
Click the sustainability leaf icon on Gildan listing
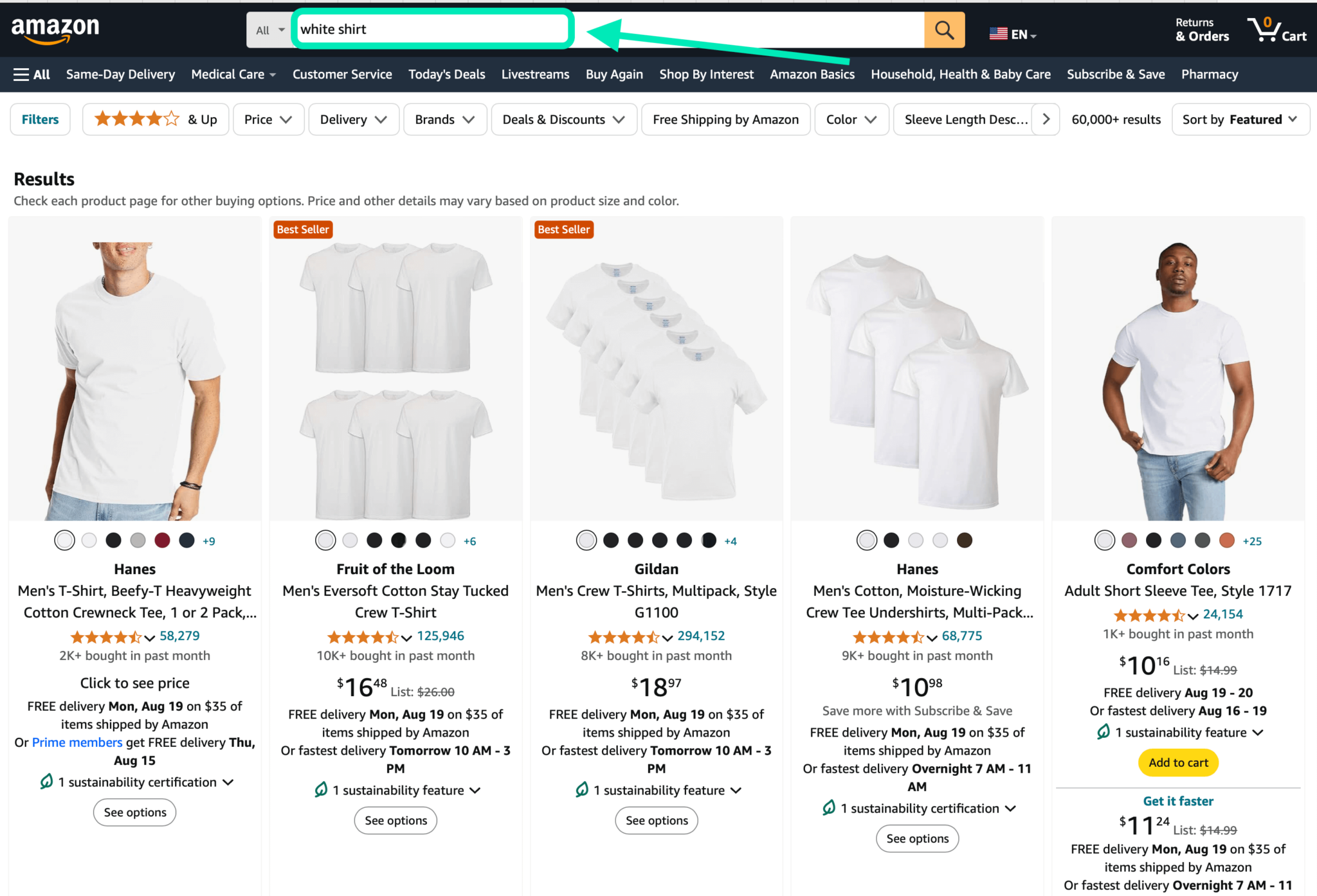(x=583, y=790)
